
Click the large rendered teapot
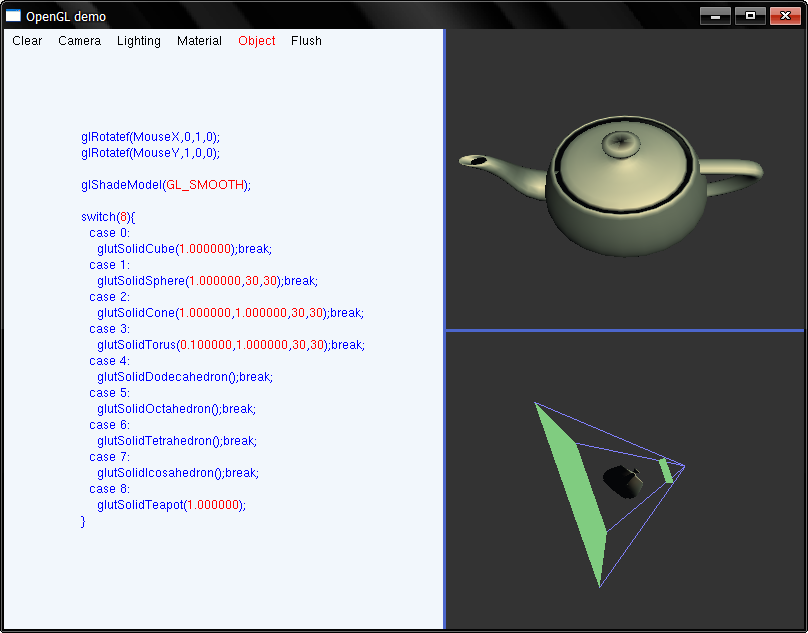coord(618,193)
